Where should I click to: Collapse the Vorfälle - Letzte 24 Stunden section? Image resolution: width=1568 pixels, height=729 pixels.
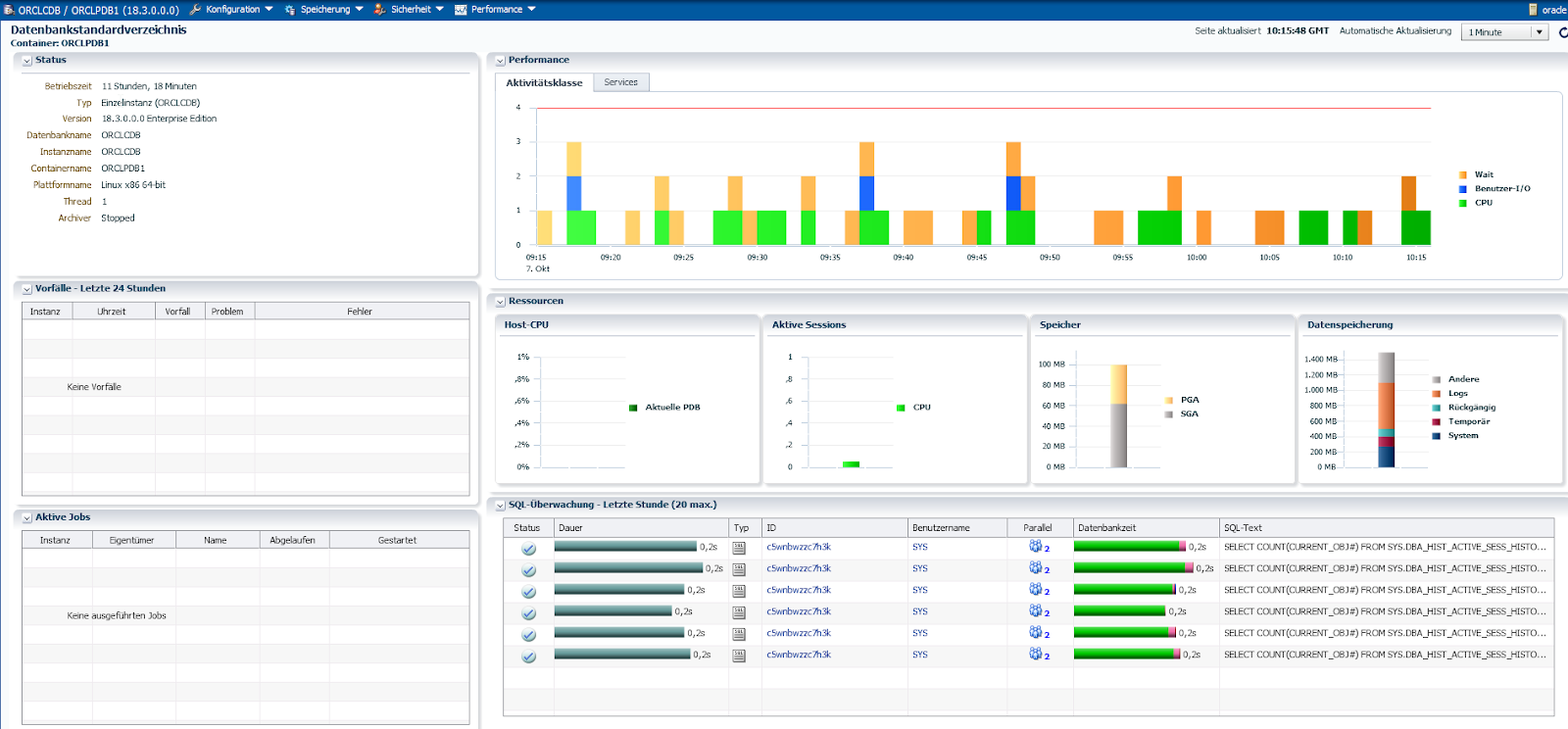click(x=27, y=289)
